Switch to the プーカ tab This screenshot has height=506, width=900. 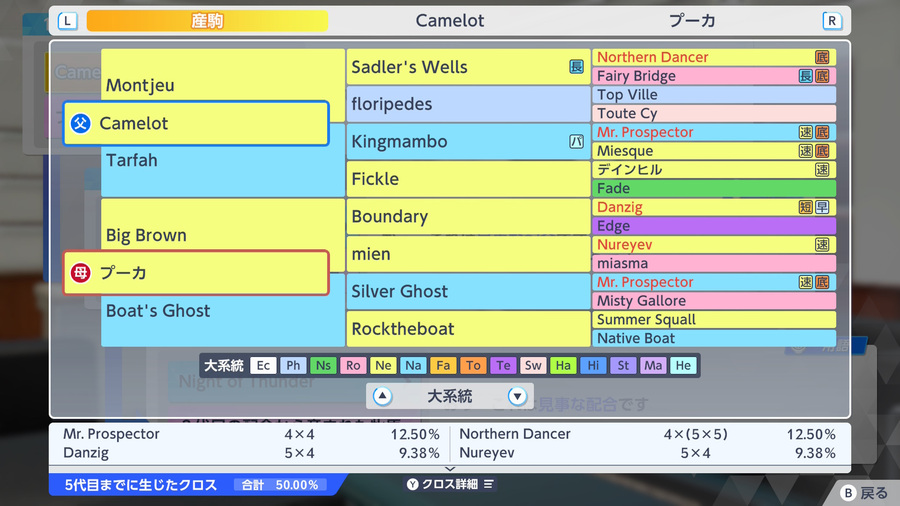click(x=692, y=21)
